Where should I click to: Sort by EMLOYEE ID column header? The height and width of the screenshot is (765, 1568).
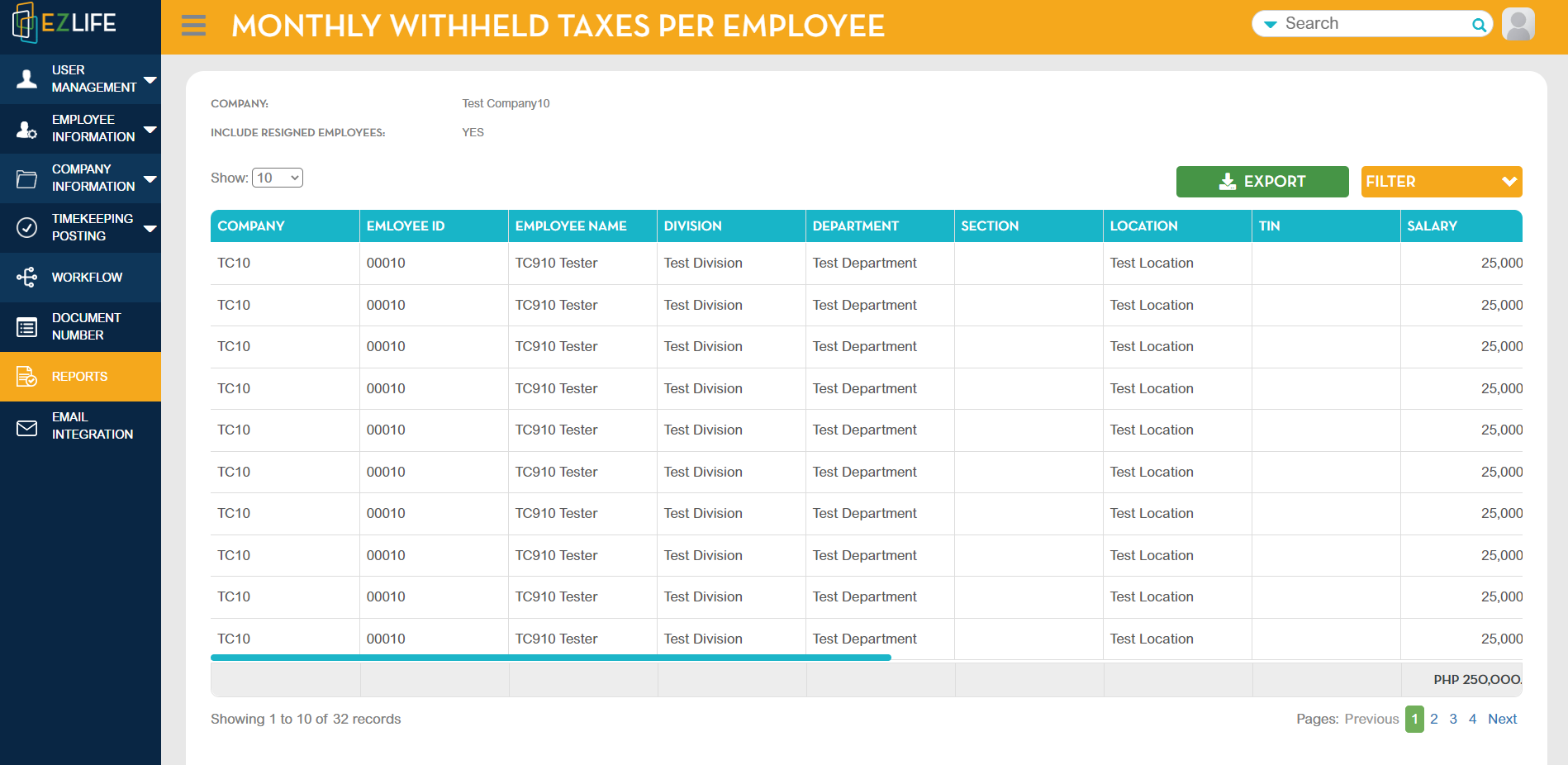pyautogui.click(x=433, y=226)
